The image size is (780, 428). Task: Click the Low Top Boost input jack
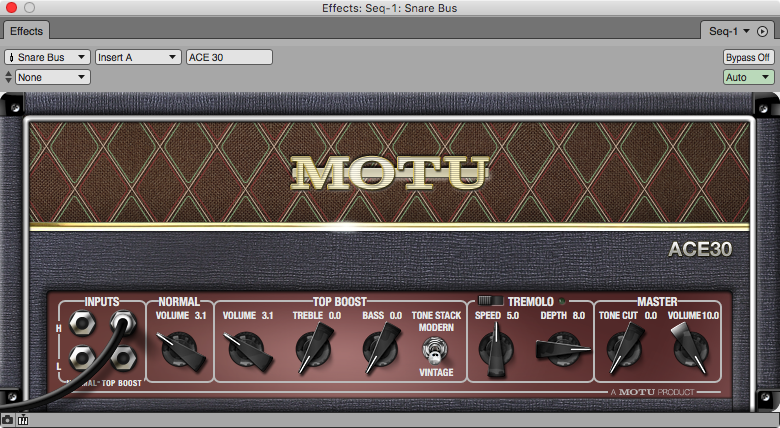coord(123,358)
